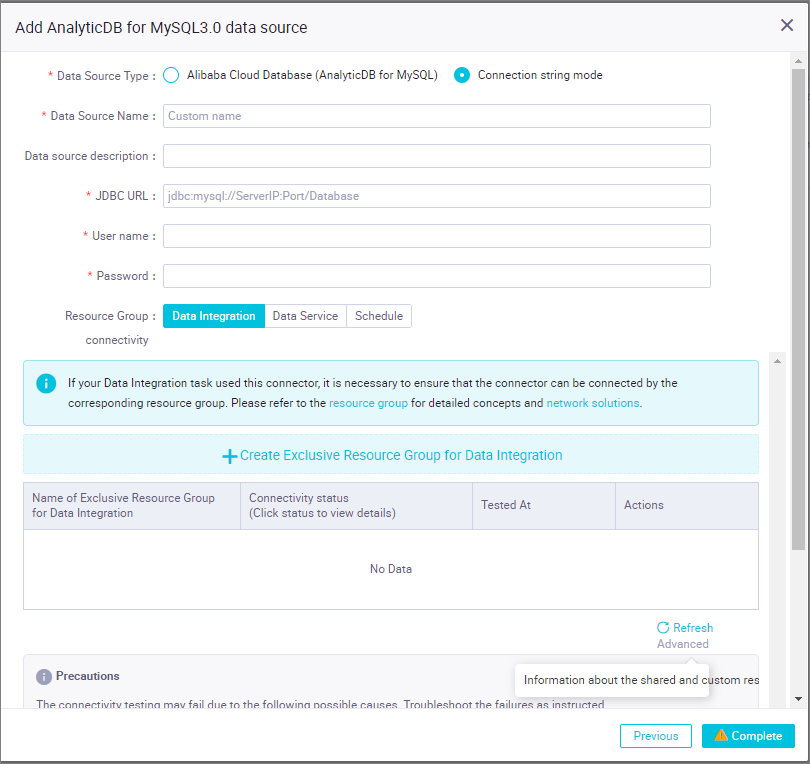Click the Precautions info icon
Image resolution: width=810 pixels, height=764 pixels.
44,677
